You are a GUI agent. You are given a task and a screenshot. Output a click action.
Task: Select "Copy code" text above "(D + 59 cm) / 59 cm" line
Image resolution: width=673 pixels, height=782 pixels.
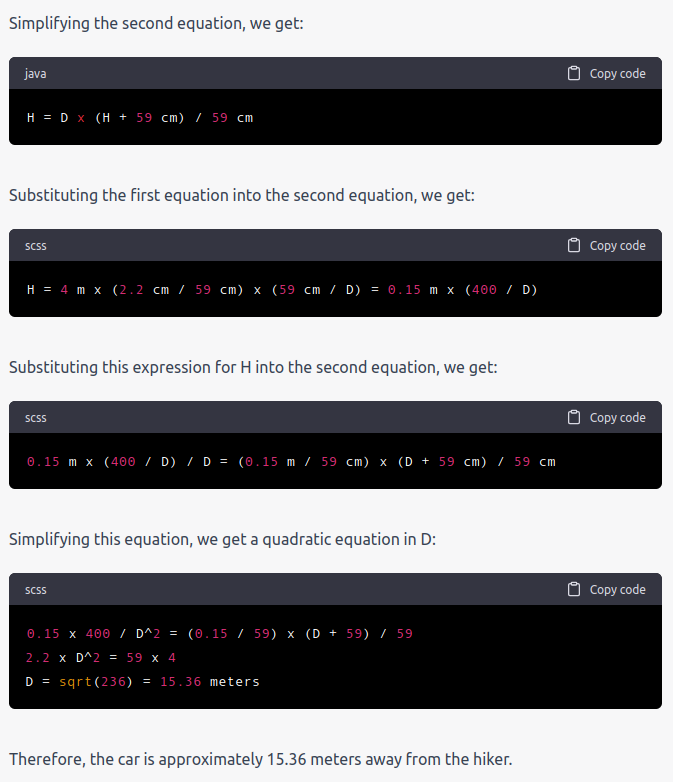[618, 418]
